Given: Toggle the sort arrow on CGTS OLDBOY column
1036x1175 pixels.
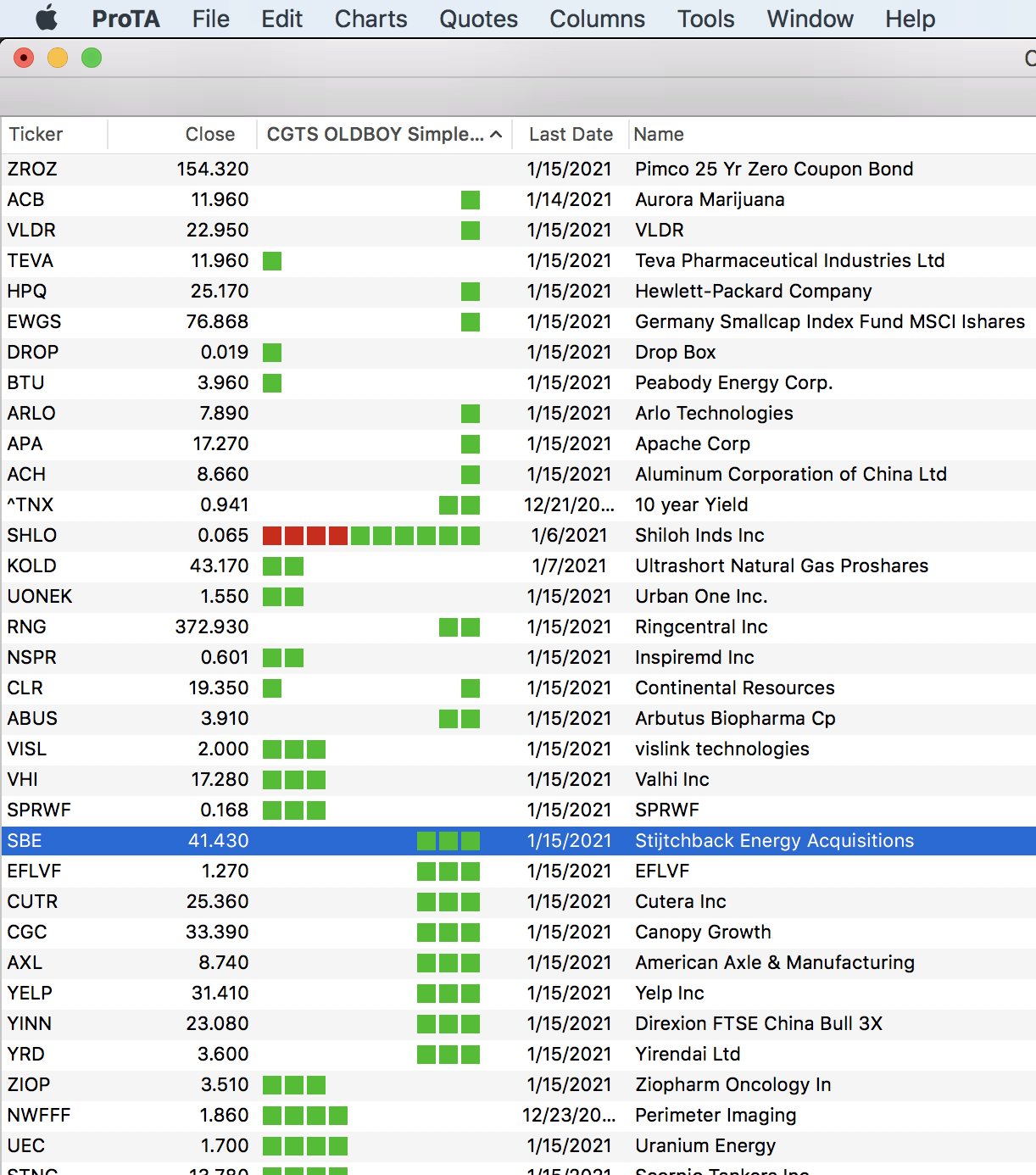Looking at the screenshot, I should pos(496,134).
